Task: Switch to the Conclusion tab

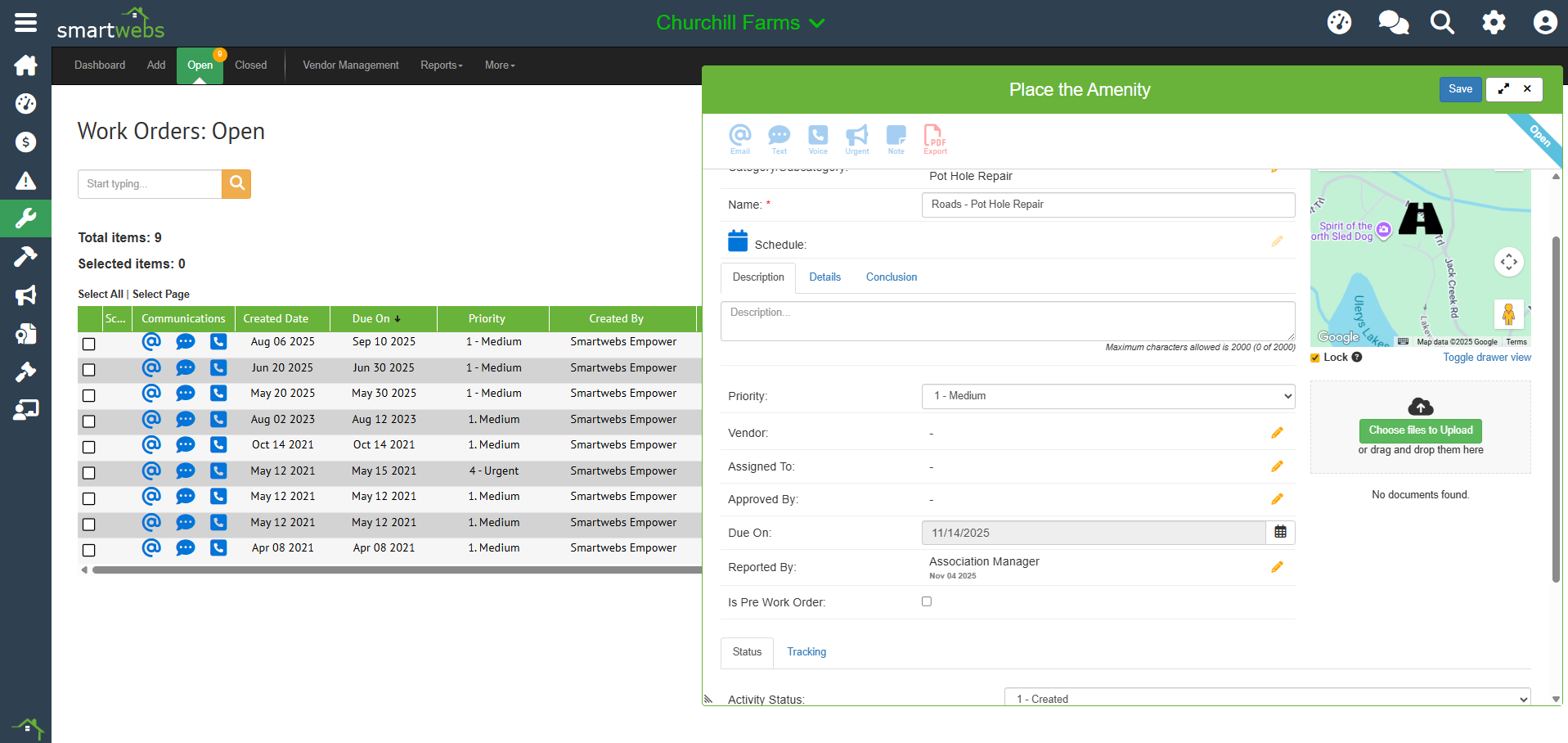Action: tap(891, 277)
